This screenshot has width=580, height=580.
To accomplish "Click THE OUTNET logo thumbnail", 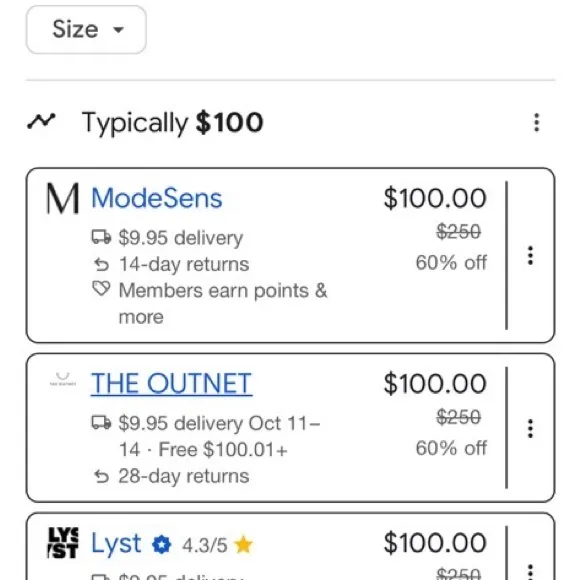I will pyautogui.click(x=63, y=380).
